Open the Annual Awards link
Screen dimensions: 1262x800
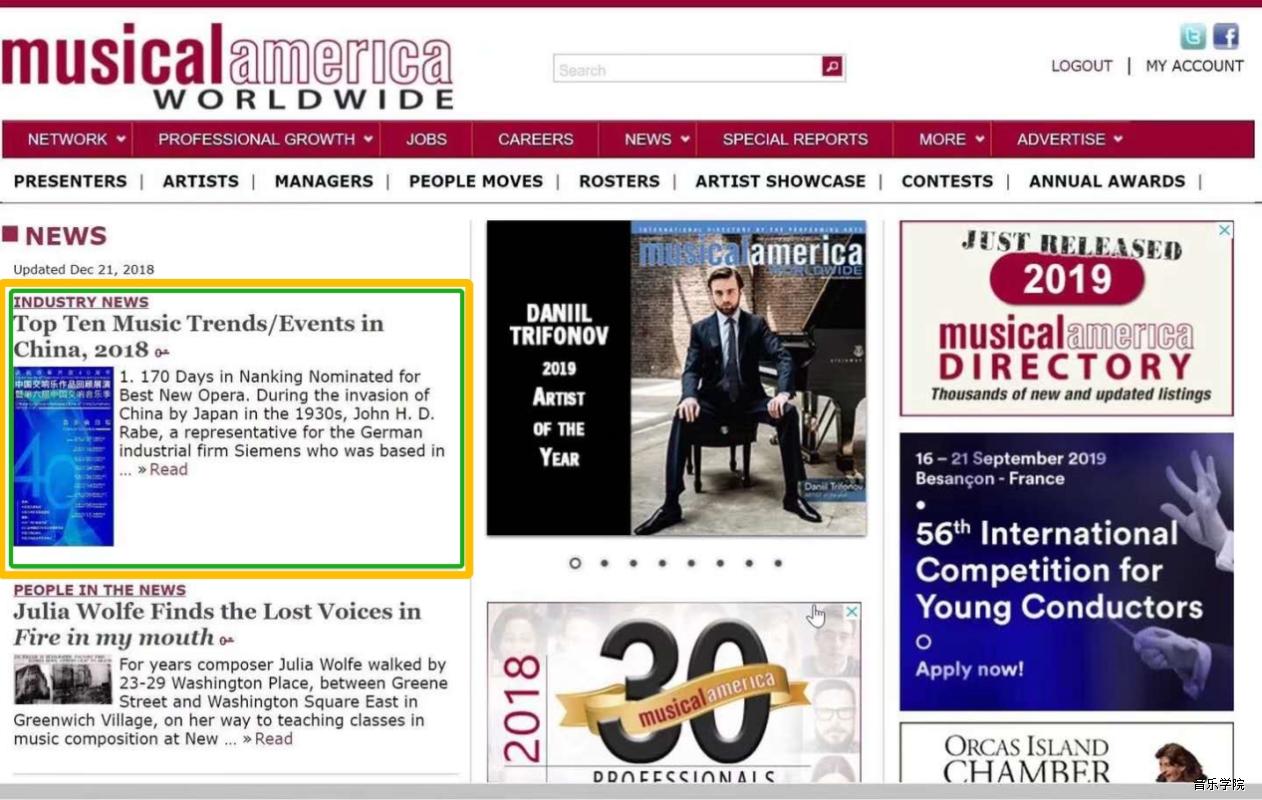pyautogui.click(x=1107, y=181)
